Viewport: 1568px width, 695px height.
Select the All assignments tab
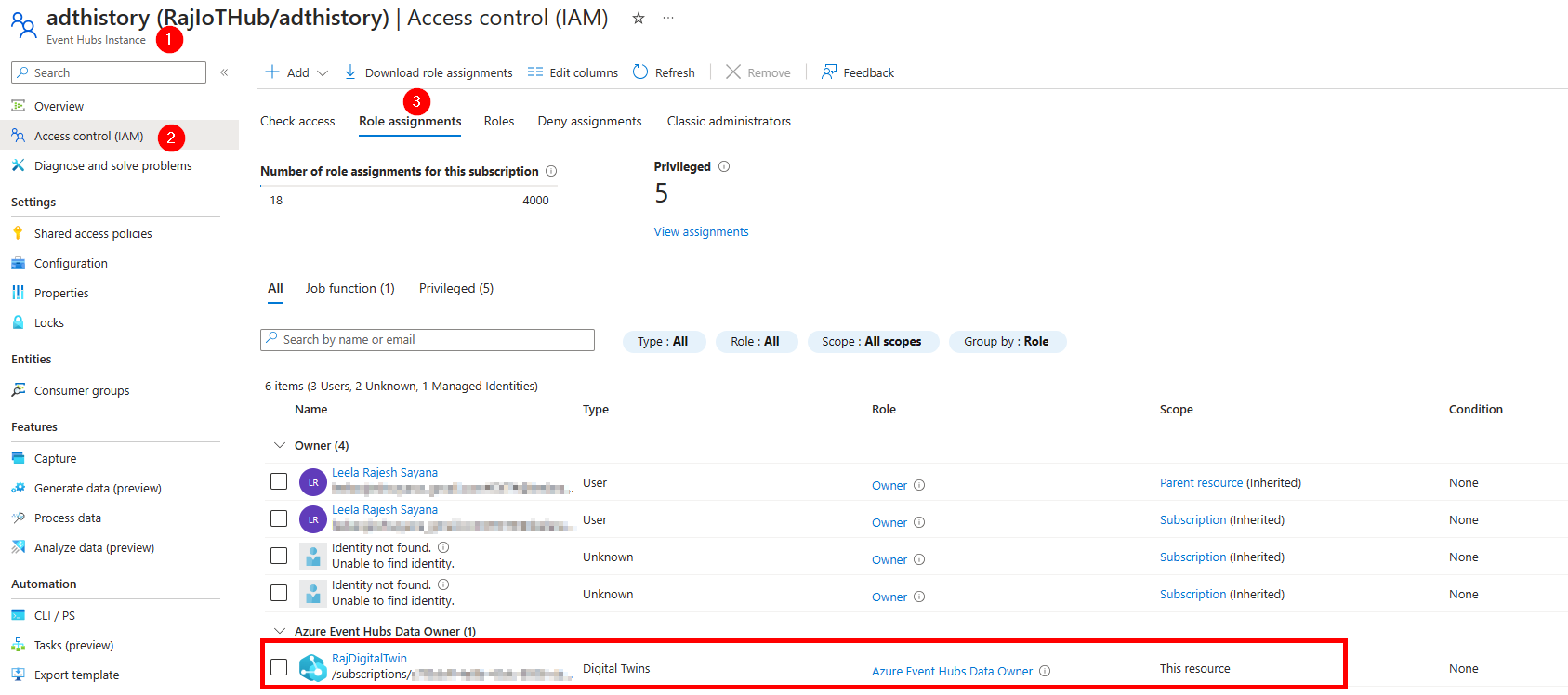[x=275, y=288]
